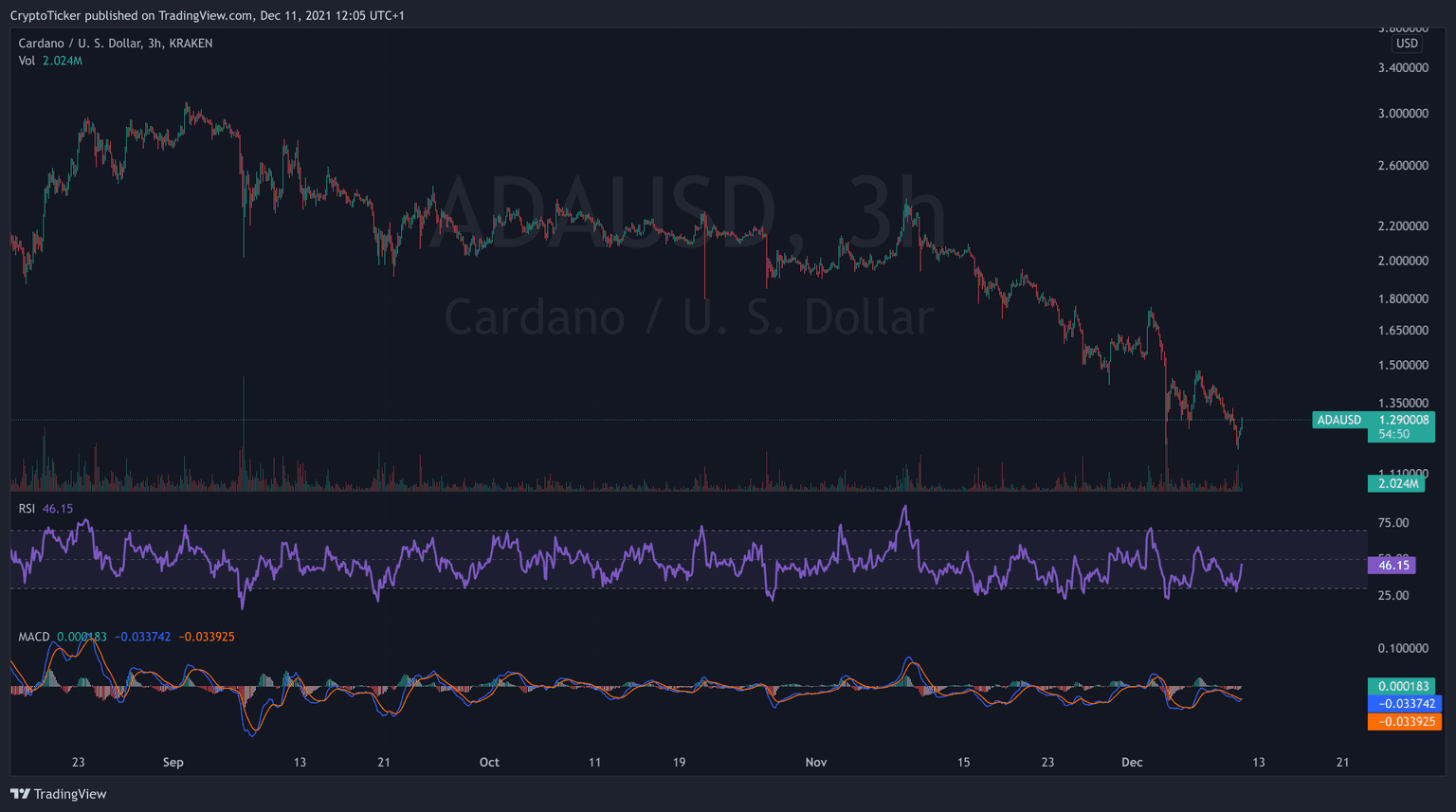Click the 2.000000 price axis label
Viewport: 1456px width, 812px height.
[x=1403, y=262]
